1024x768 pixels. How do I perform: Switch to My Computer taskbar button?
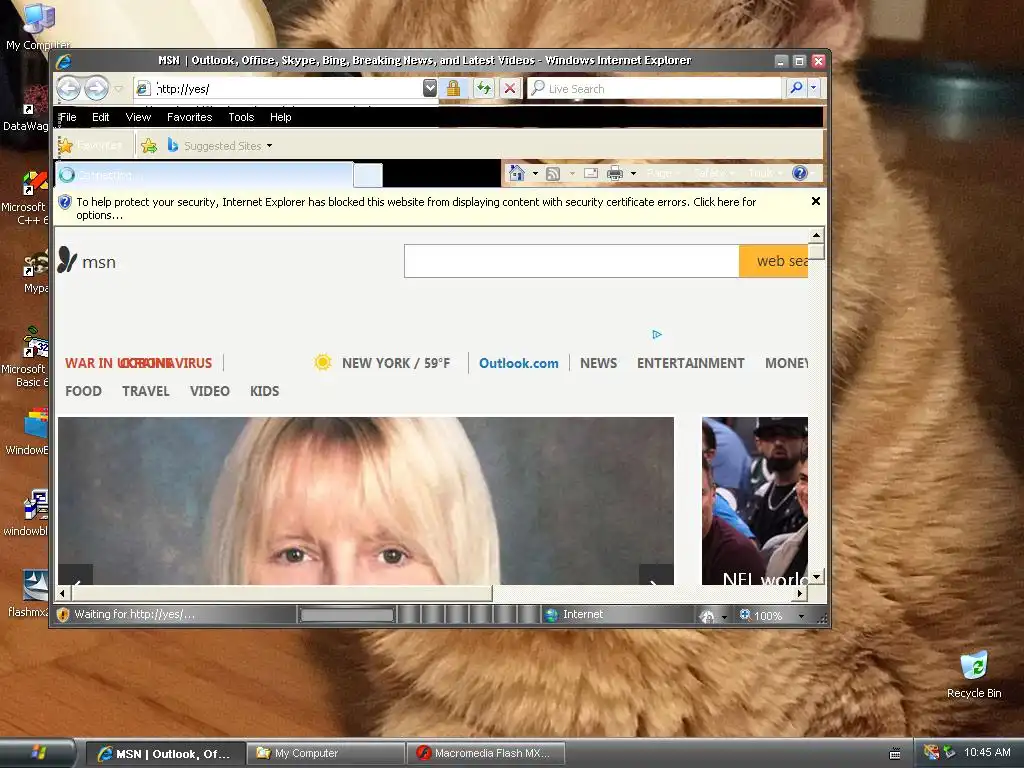coord(325,753)
